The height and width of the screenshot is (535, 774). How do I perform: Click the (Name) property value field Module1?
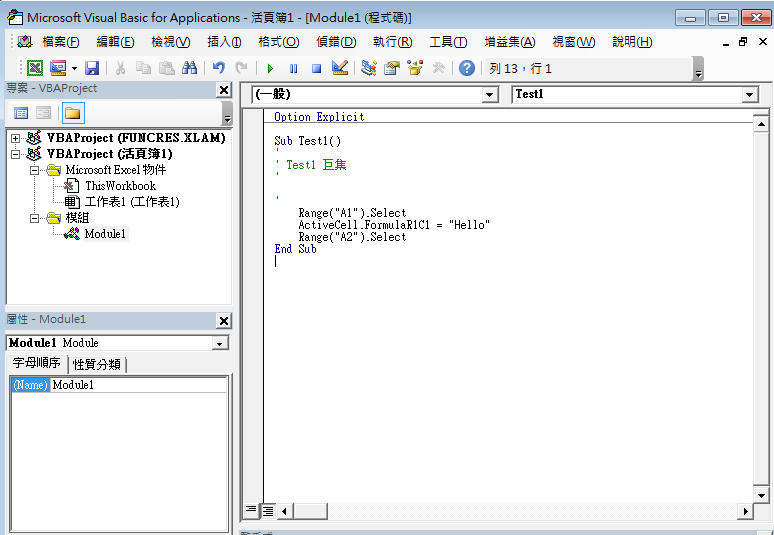tap(138, 385)
